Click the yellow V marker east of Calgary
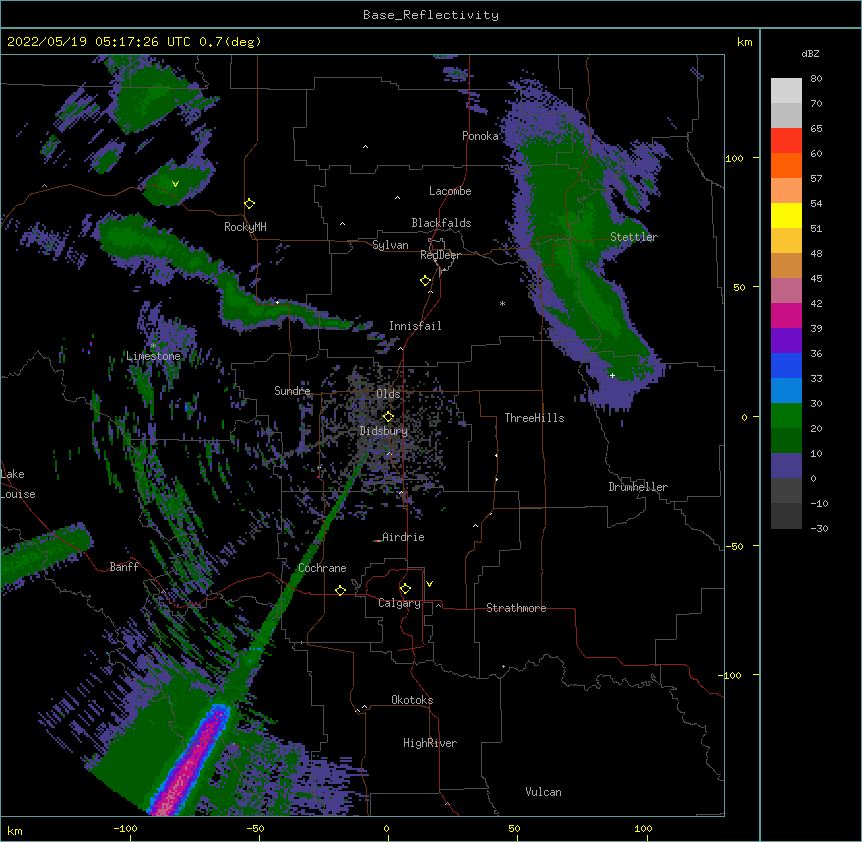Screen dimensions: 862x842 (x=429, y=584)
